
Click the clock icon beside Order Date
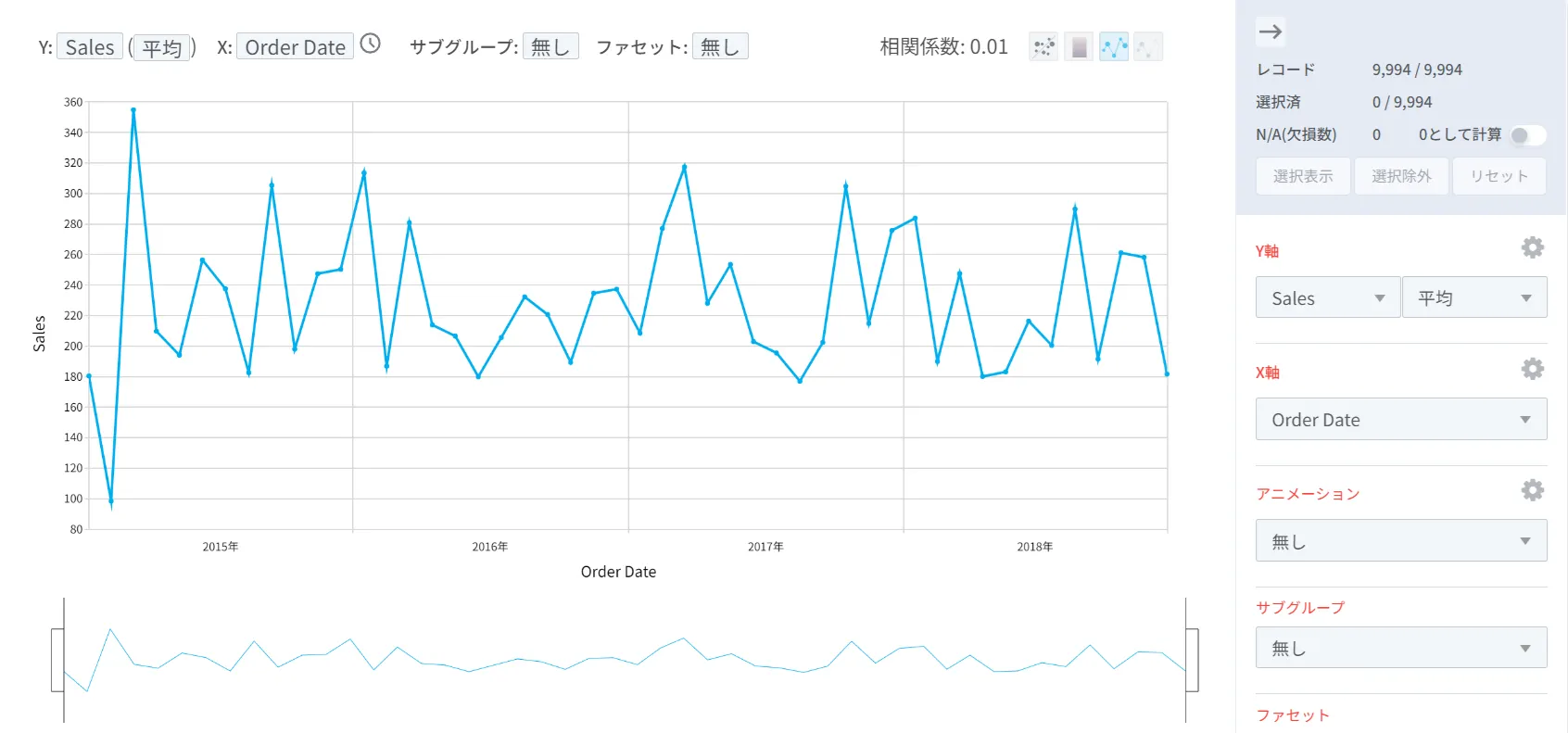371,44
